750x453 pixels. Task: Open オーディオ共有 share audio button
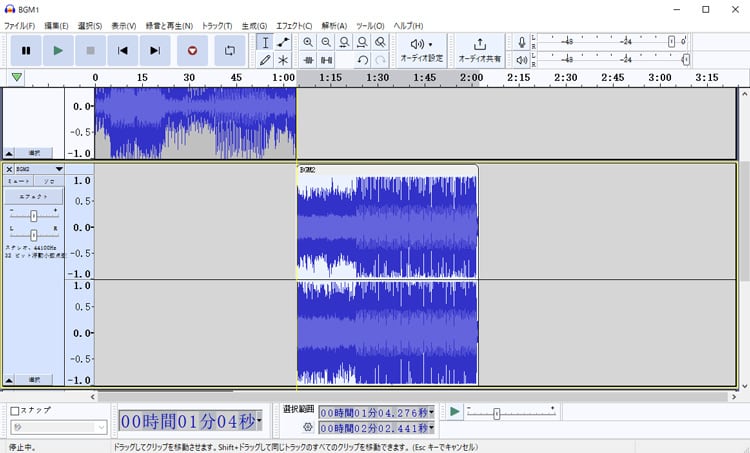point(479,50)
